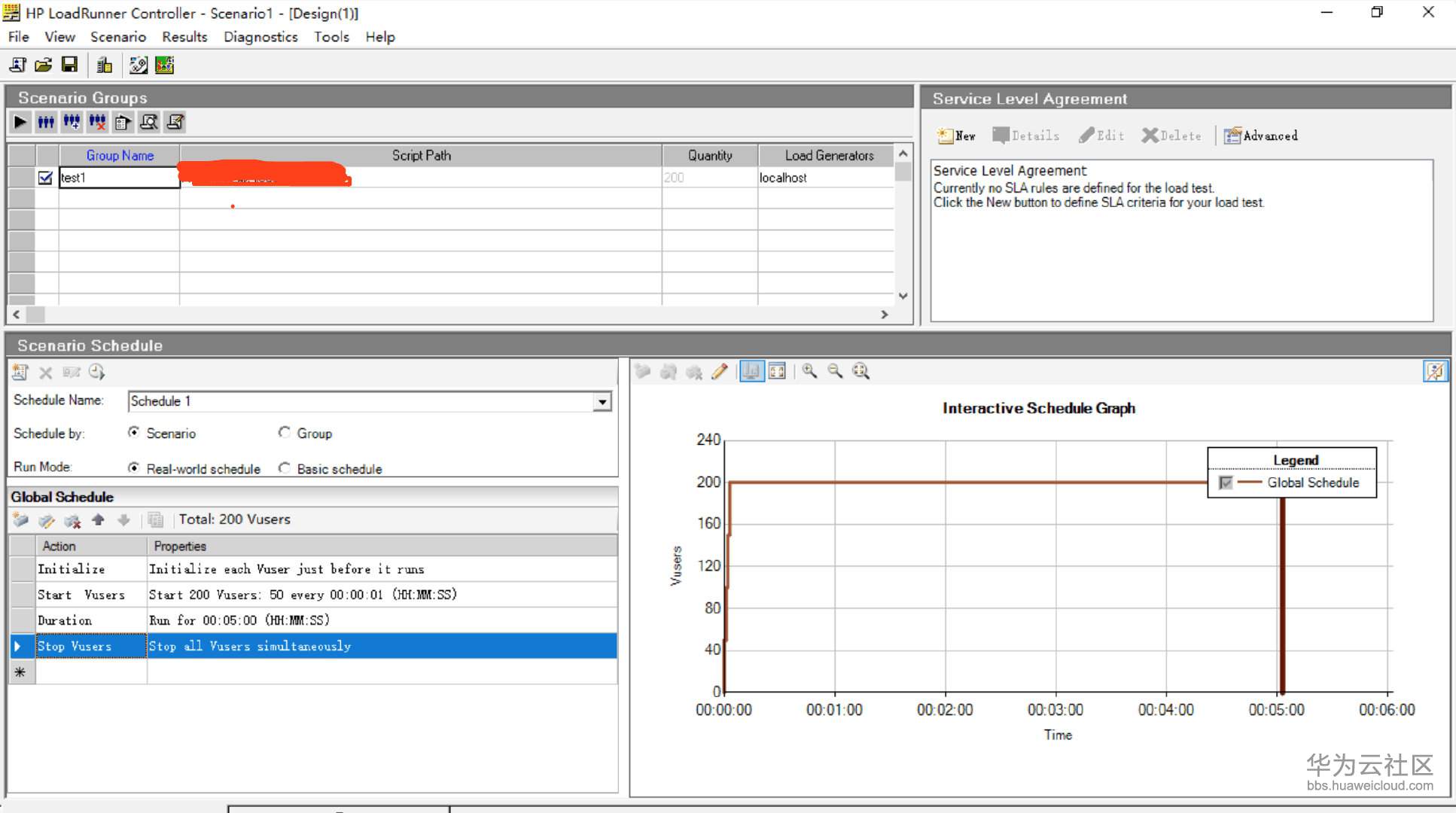The image size is (1456, 813).
Task: Select the Group schedule-by radio button
Action: 285,433
